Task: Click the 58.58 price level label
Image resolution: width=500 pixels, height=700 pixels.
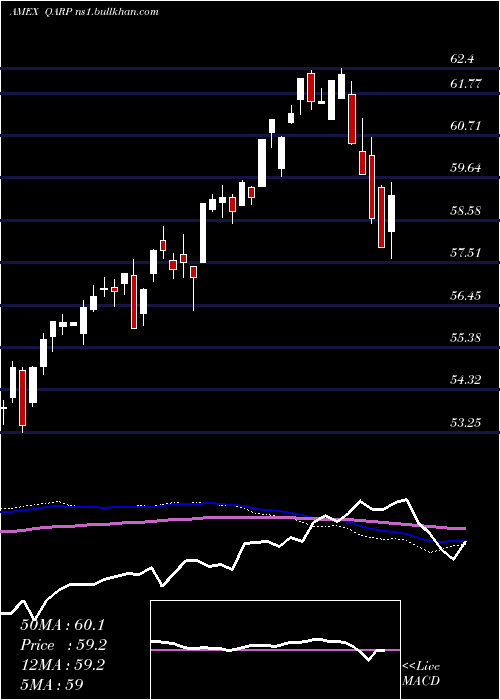Action: [x=466, y=211]
